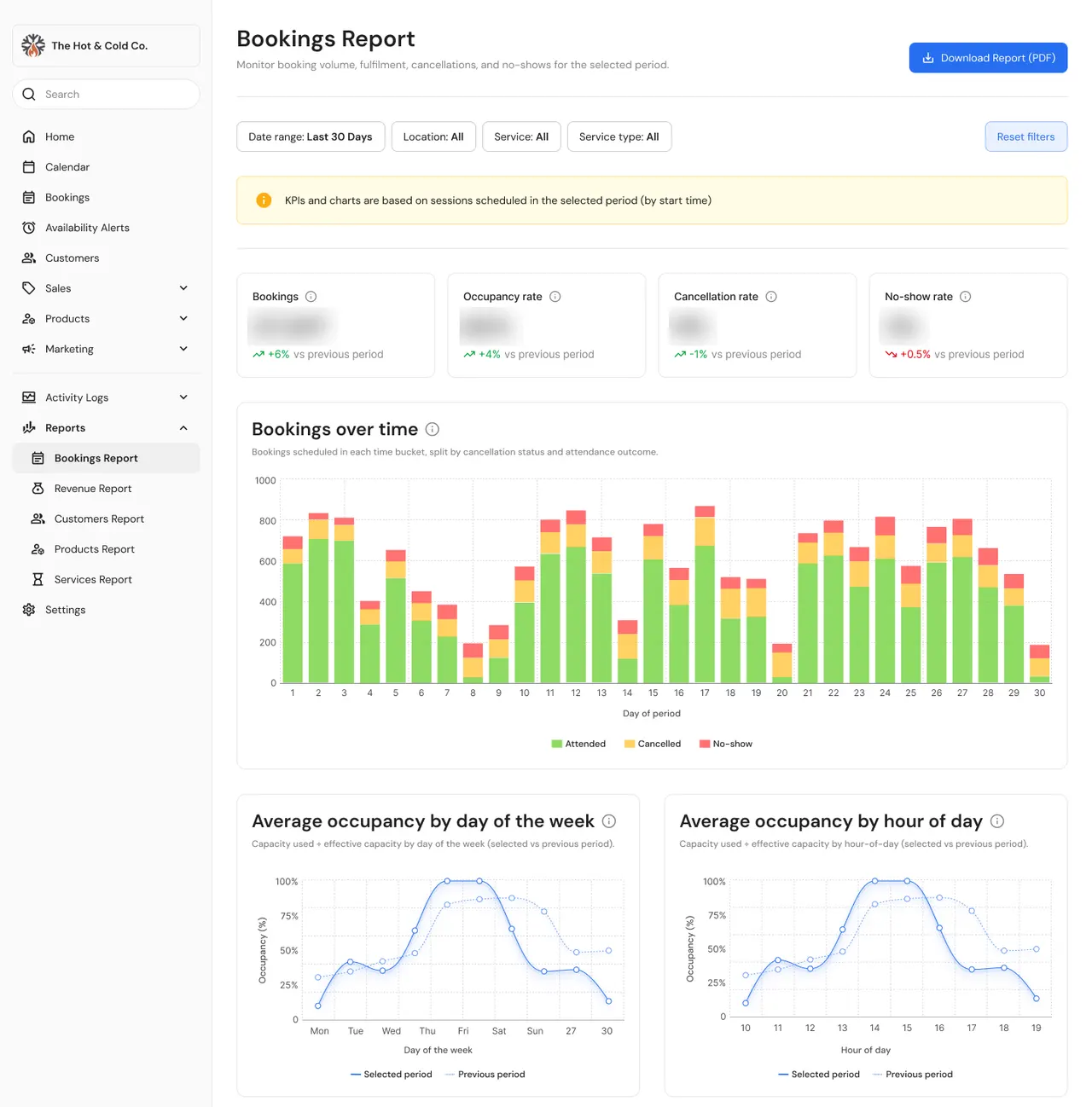Collapse the Reports section chevron
The image size is (1092, 1107).
tap(183, 427)
